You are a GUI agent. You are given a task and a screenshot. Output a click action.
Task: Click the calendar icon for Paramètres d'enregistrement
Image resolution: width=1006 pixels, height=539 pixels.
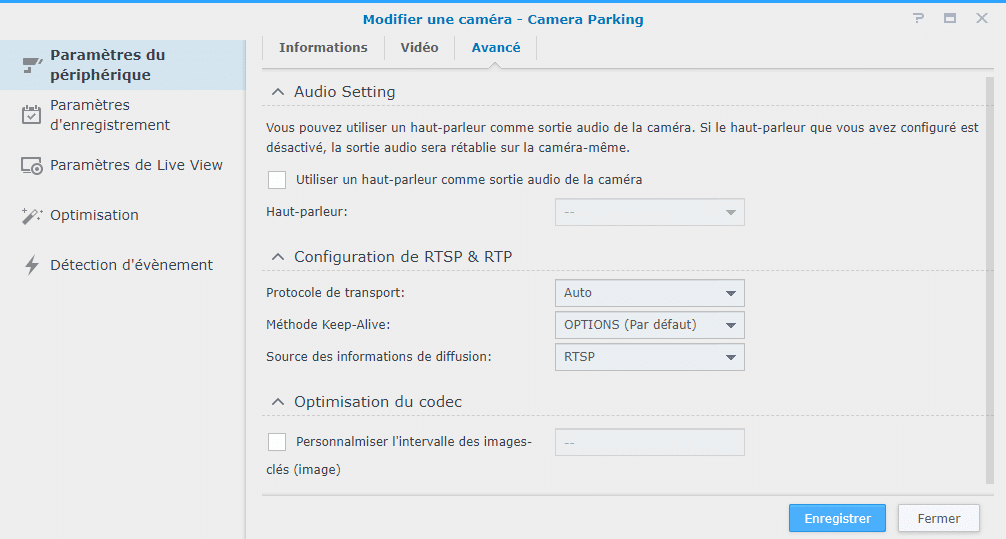click(31, 115)
